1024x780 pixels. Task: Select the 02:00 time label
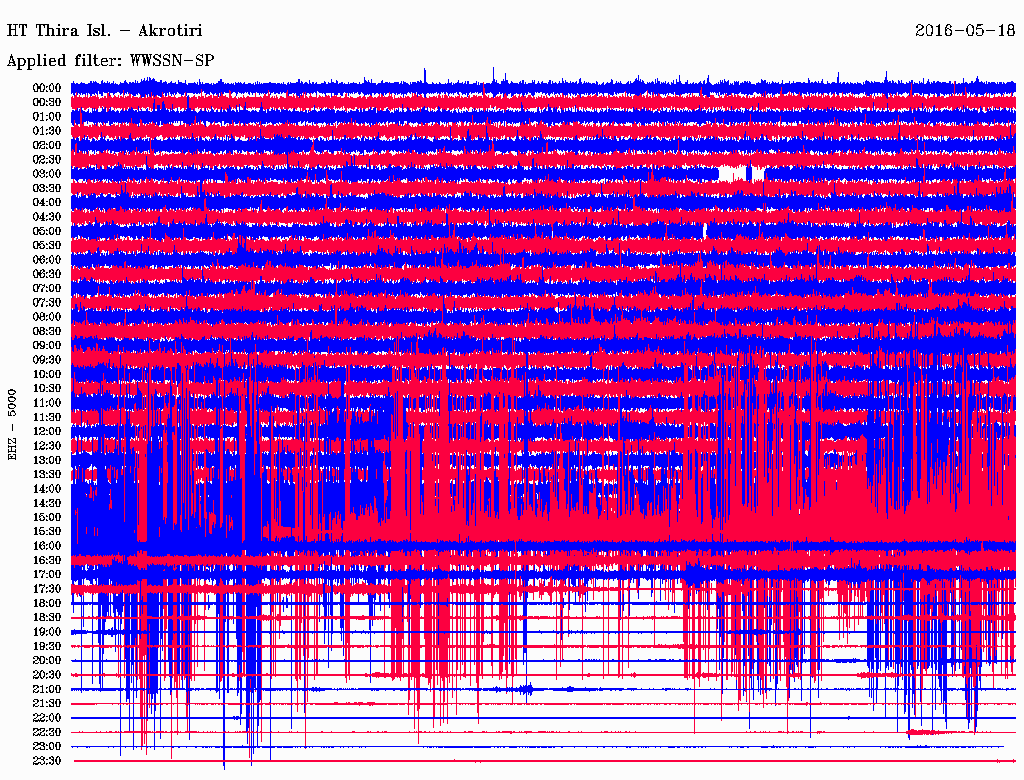pos(46,145)
